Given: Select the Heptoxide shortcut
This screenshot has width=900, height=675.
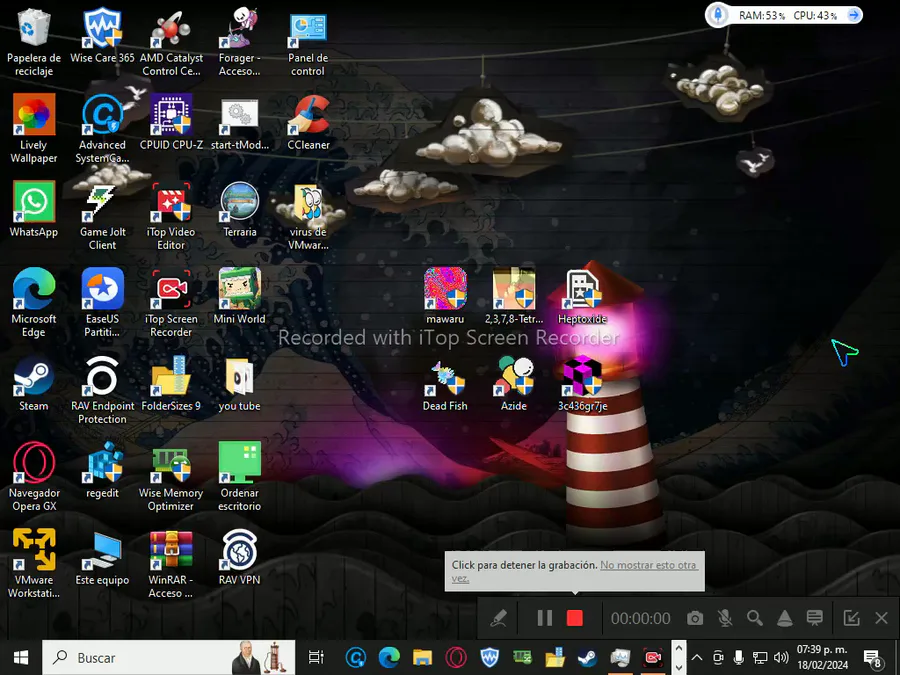Looking at the screenshot, I should [x=582, y=296].
